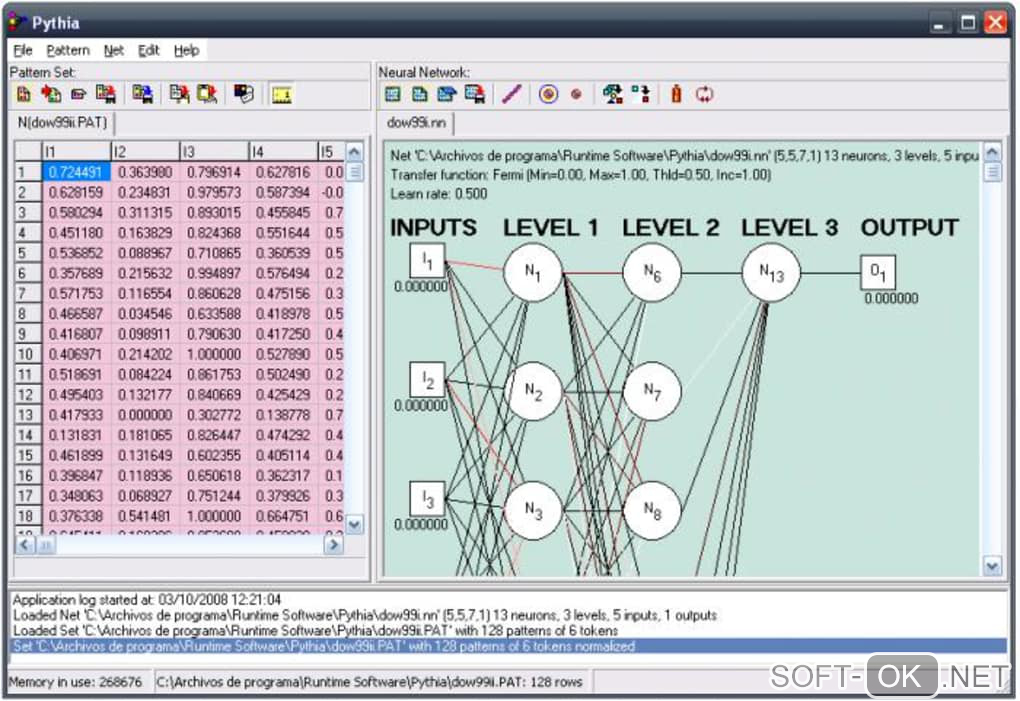
Task: Select neuron N3 in Level 1
Action: 533,510
